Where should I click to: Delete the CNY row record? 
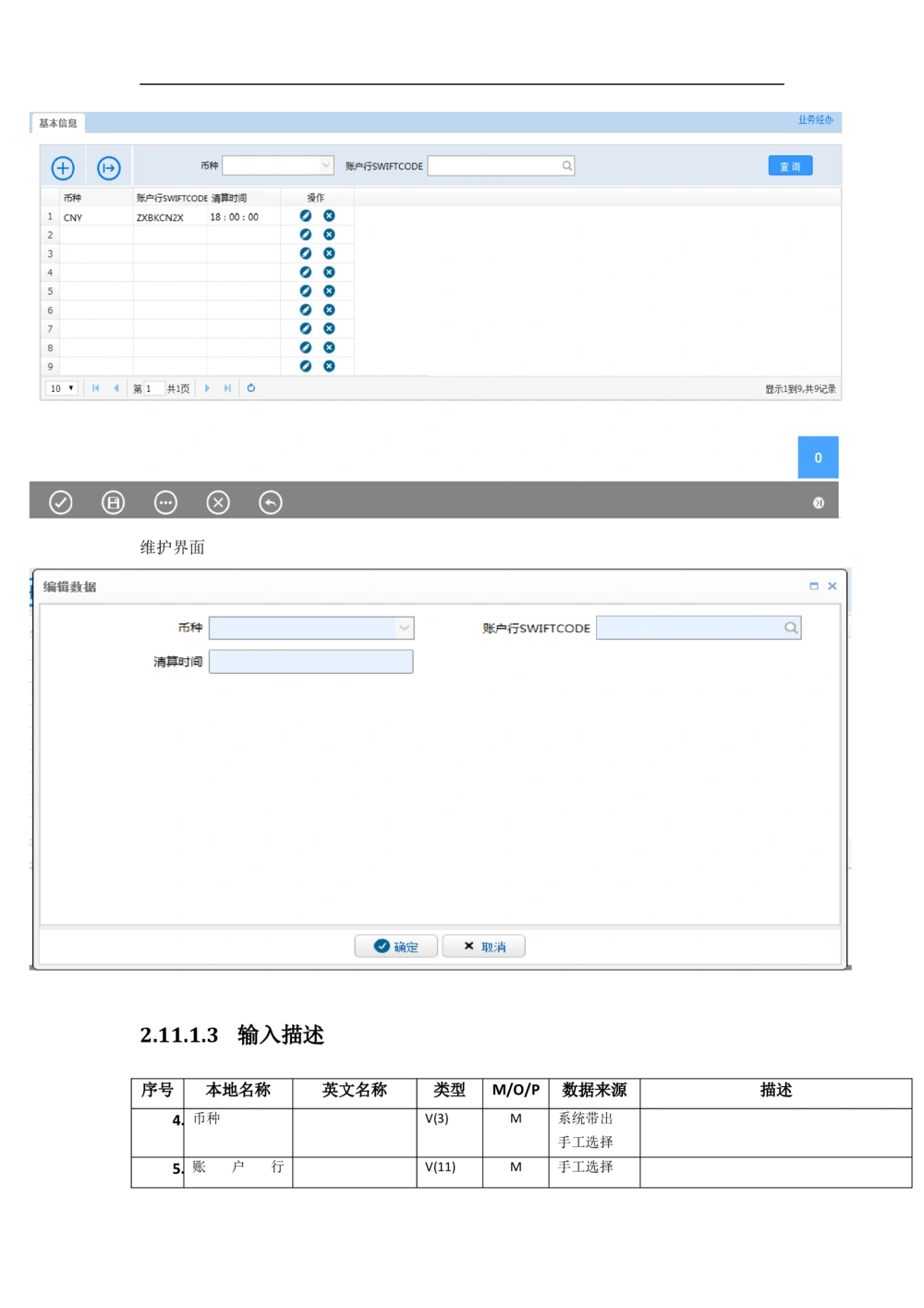tap(329, 216)
